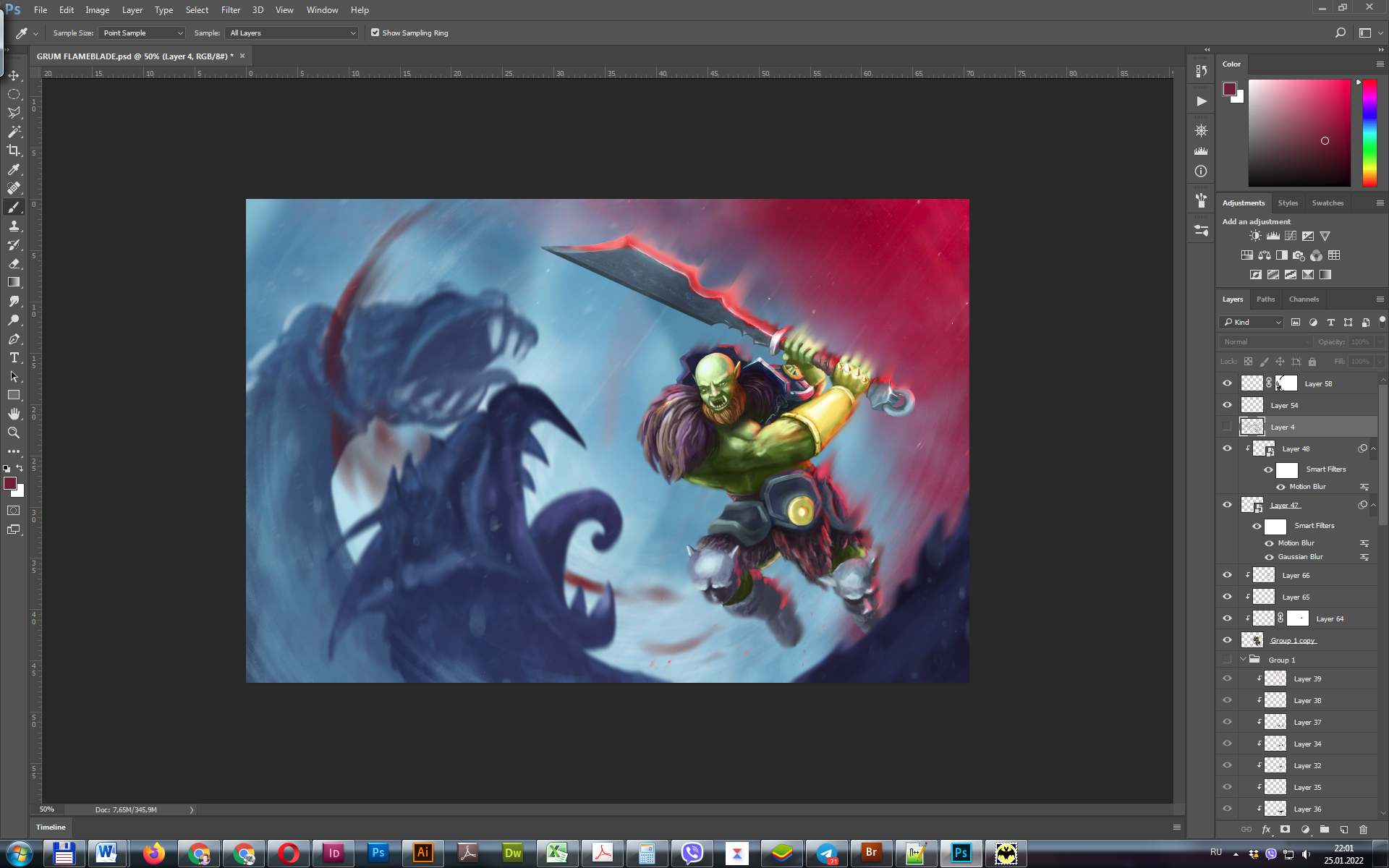Select the Gradient tool
Viewport: 1389px width, 868px height.
[14, 282]
